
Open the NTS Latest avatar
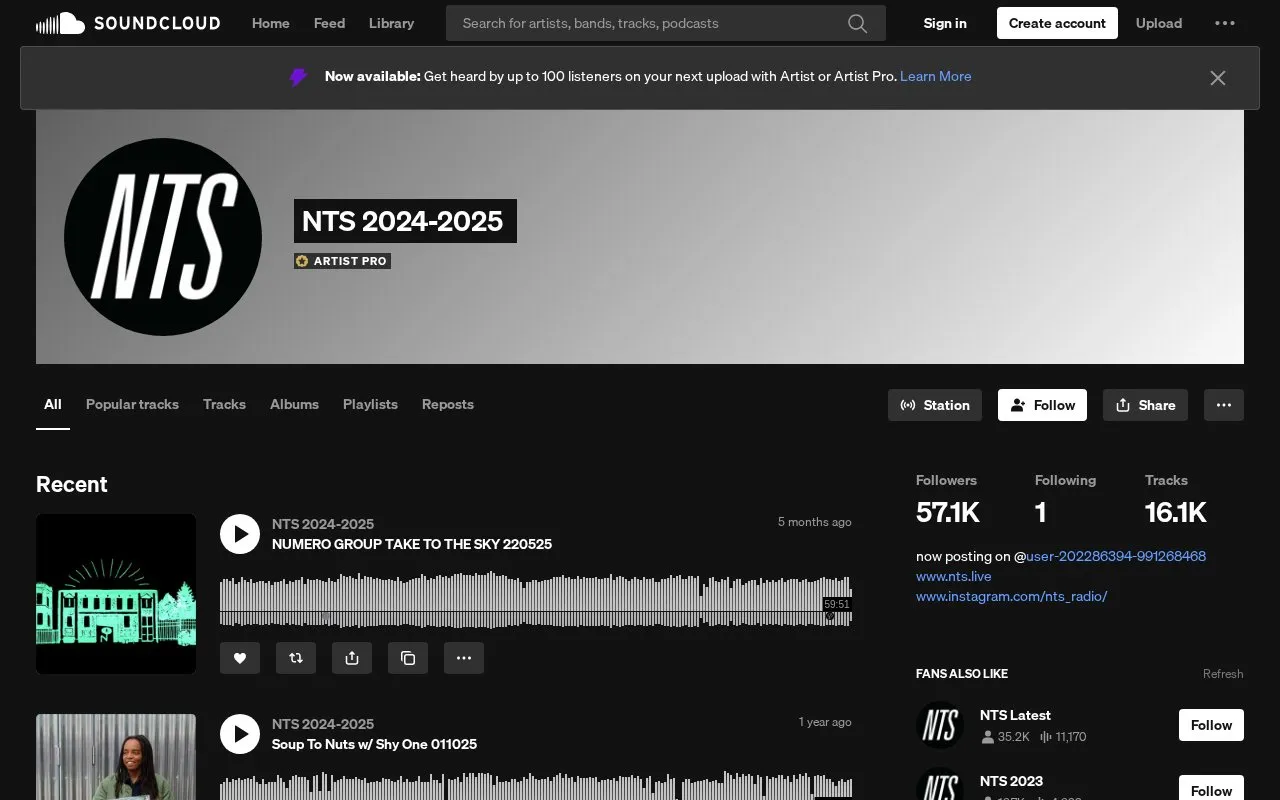tap(940, 725)
